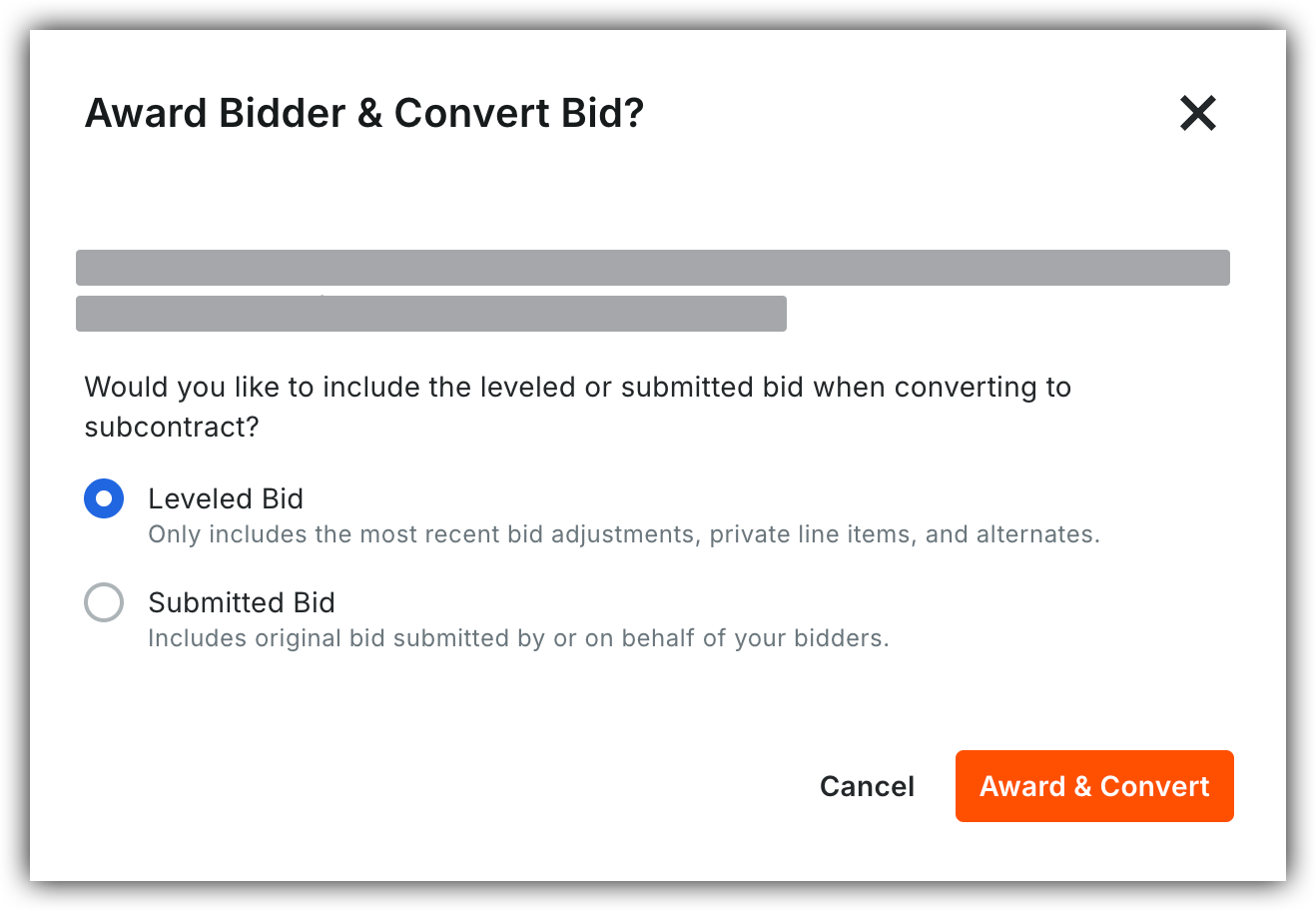Click the Submitted Bid description text
1316x911 pixels.
[x=518, y=638]
